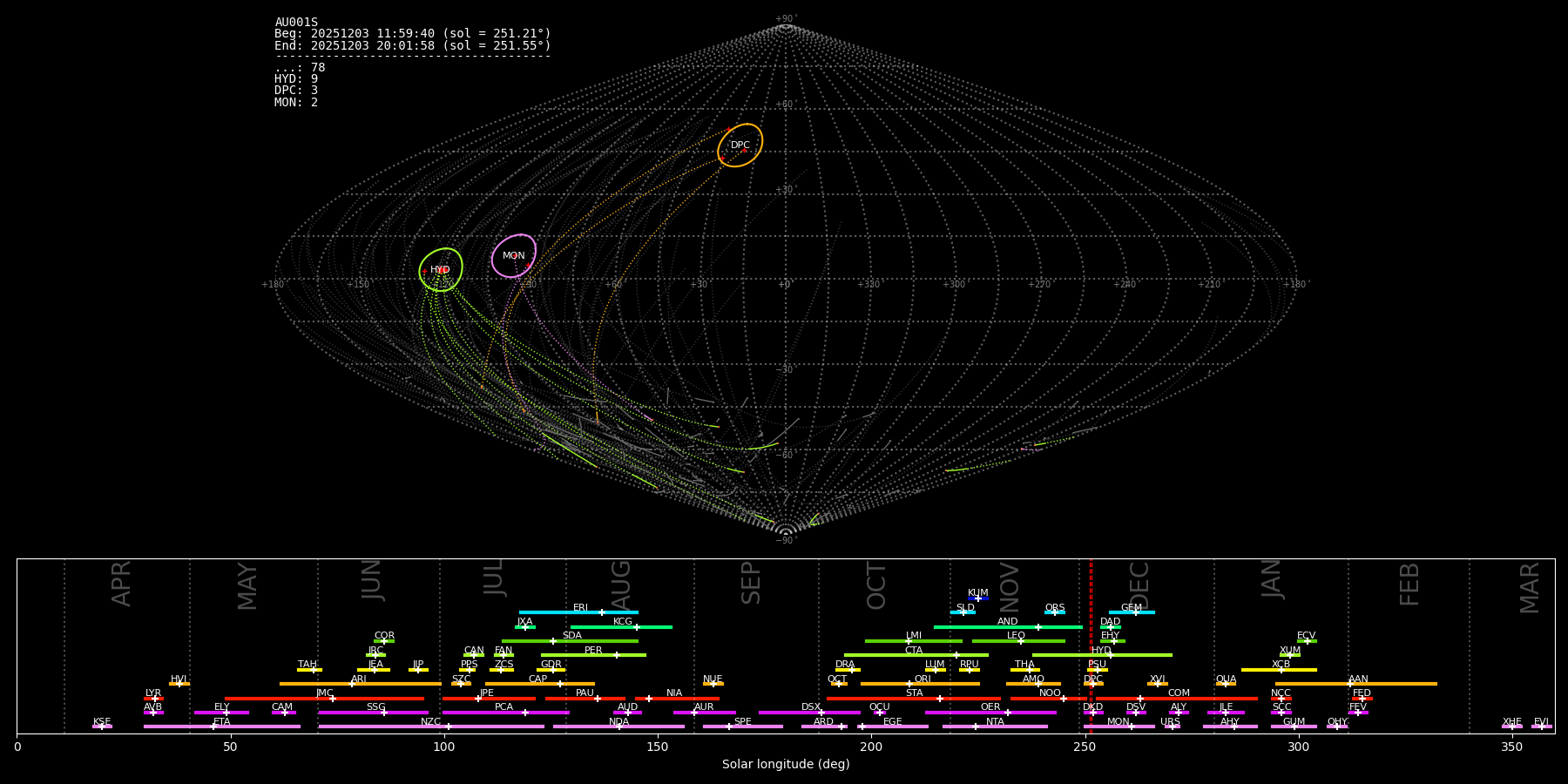Click the 'HYD: 9' count in the header
This screenshot has height=784, width=1568.
[296, 79]
